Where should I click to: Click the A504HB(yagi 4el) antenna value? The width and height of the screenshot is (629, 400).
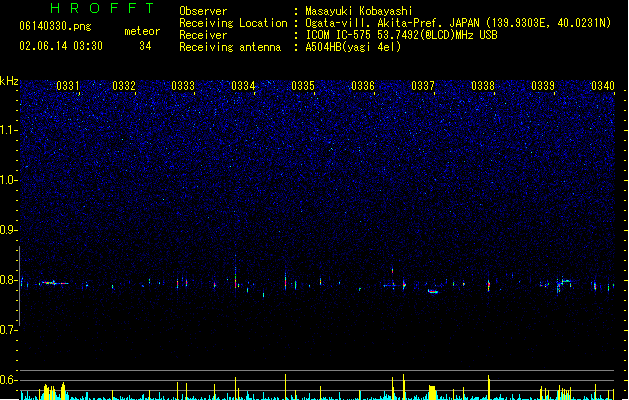click(353, 47)
